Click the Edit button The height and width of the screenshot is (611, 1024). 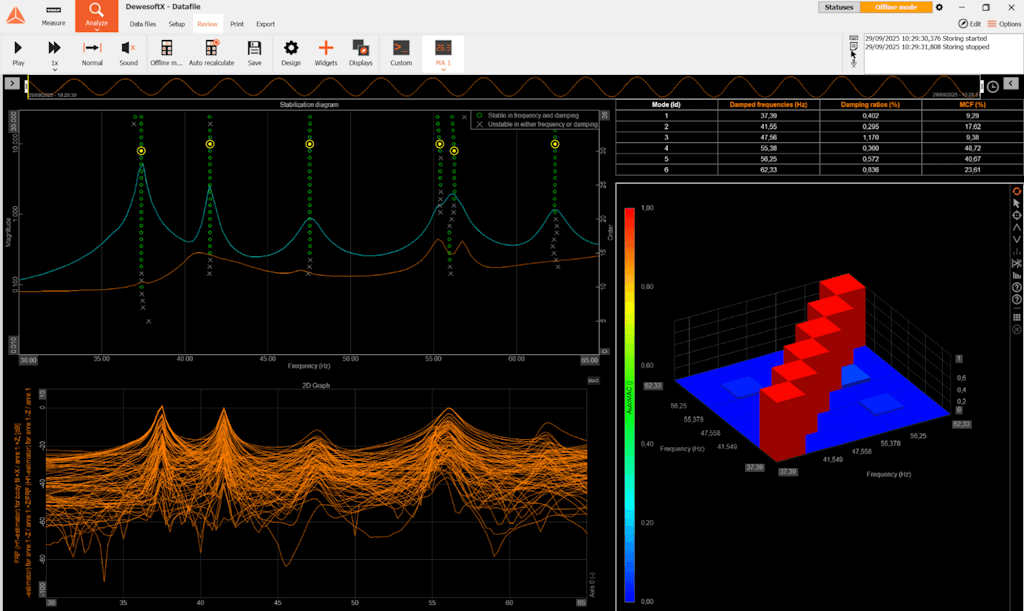coord(970,24)
